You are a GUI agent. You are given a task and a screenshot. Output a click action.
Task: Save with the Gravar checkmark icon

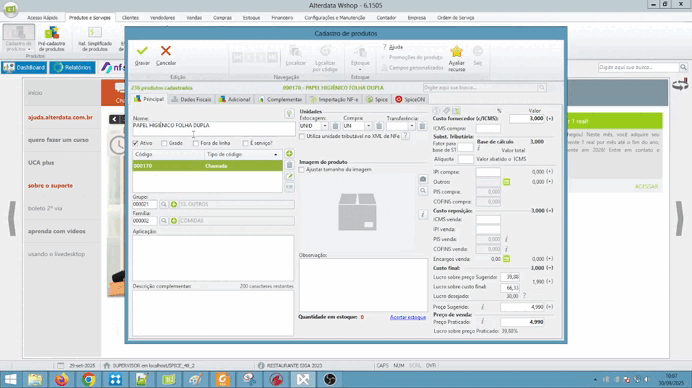(x=142, y=51)
